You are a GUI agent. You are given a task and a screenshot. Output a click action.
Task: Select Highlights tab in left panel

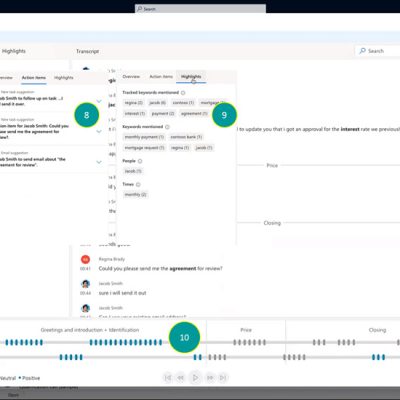pos(64,78)
